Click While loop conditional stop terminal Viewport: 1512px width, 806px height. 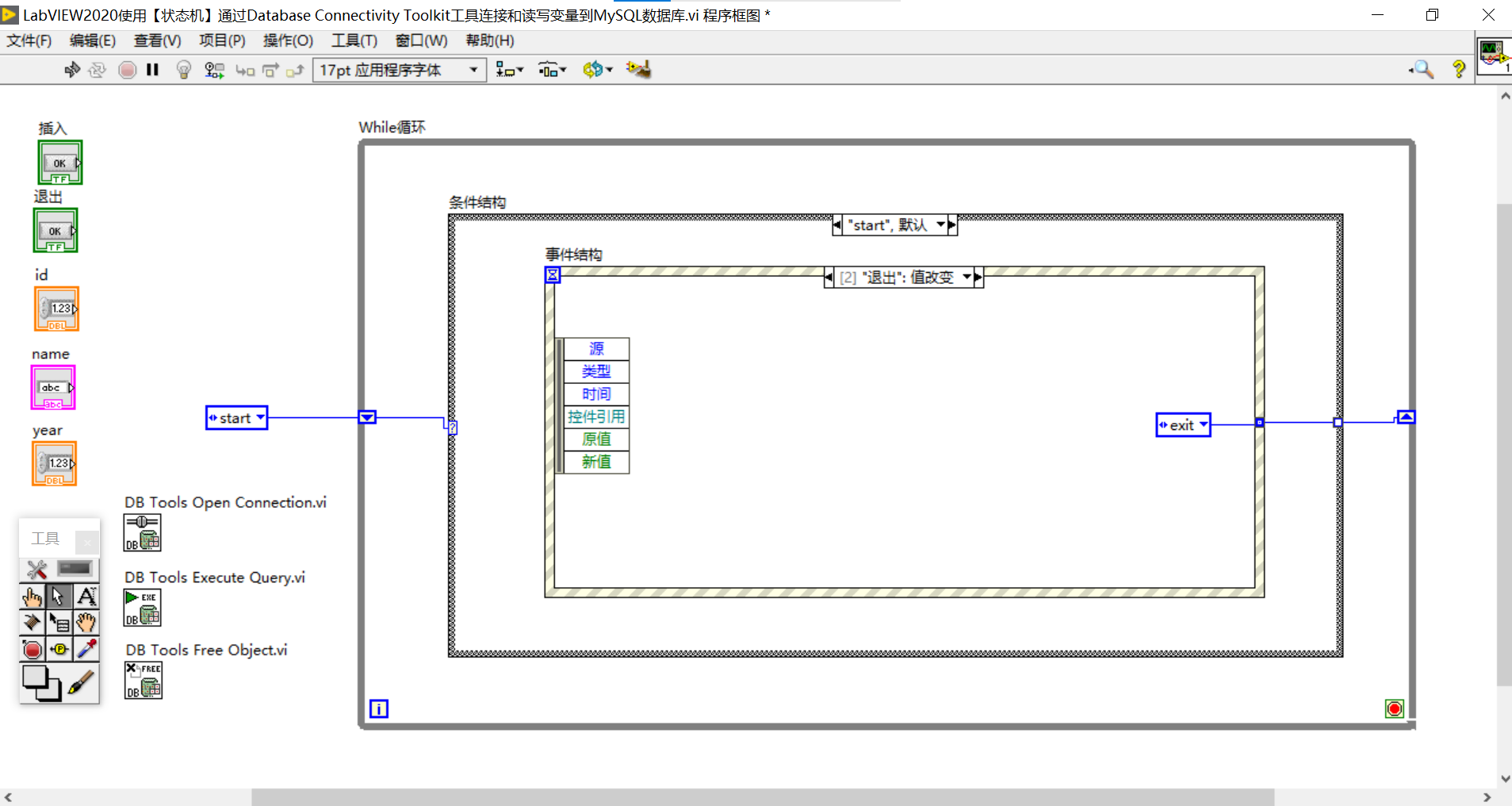tap(1395, 708)
